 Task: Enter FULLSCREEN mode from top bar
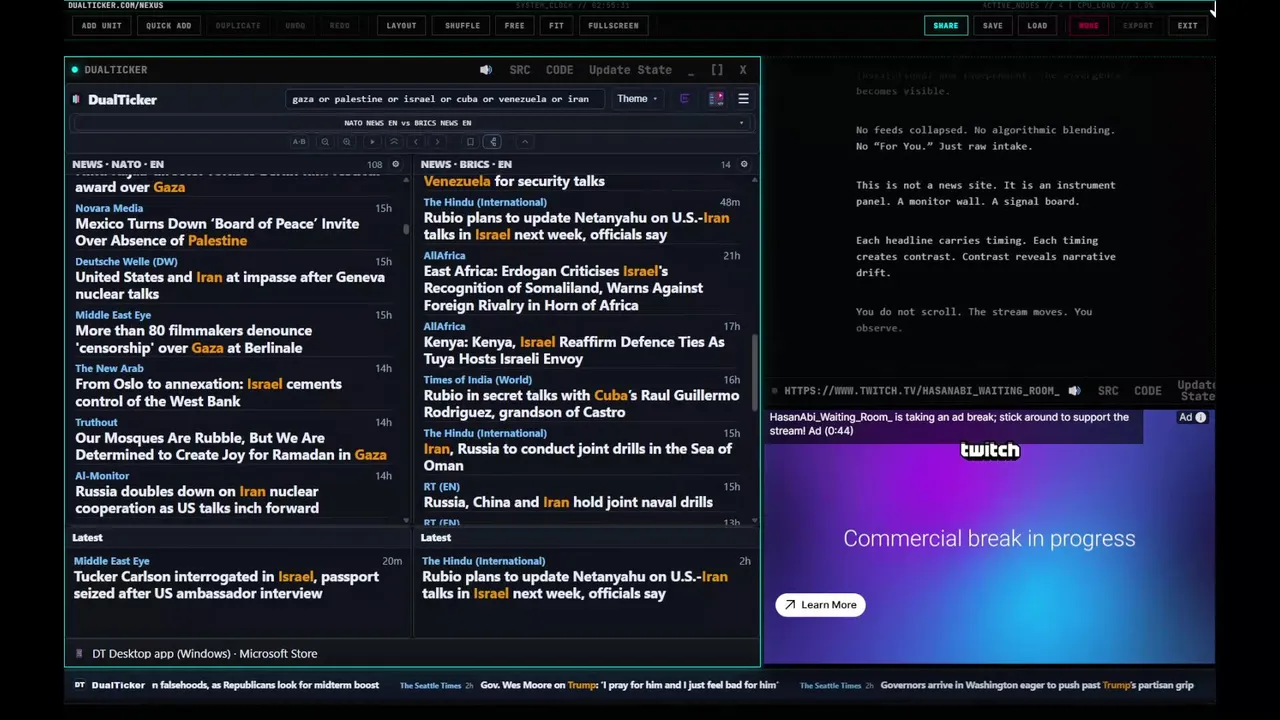click(x=613, y=26)
